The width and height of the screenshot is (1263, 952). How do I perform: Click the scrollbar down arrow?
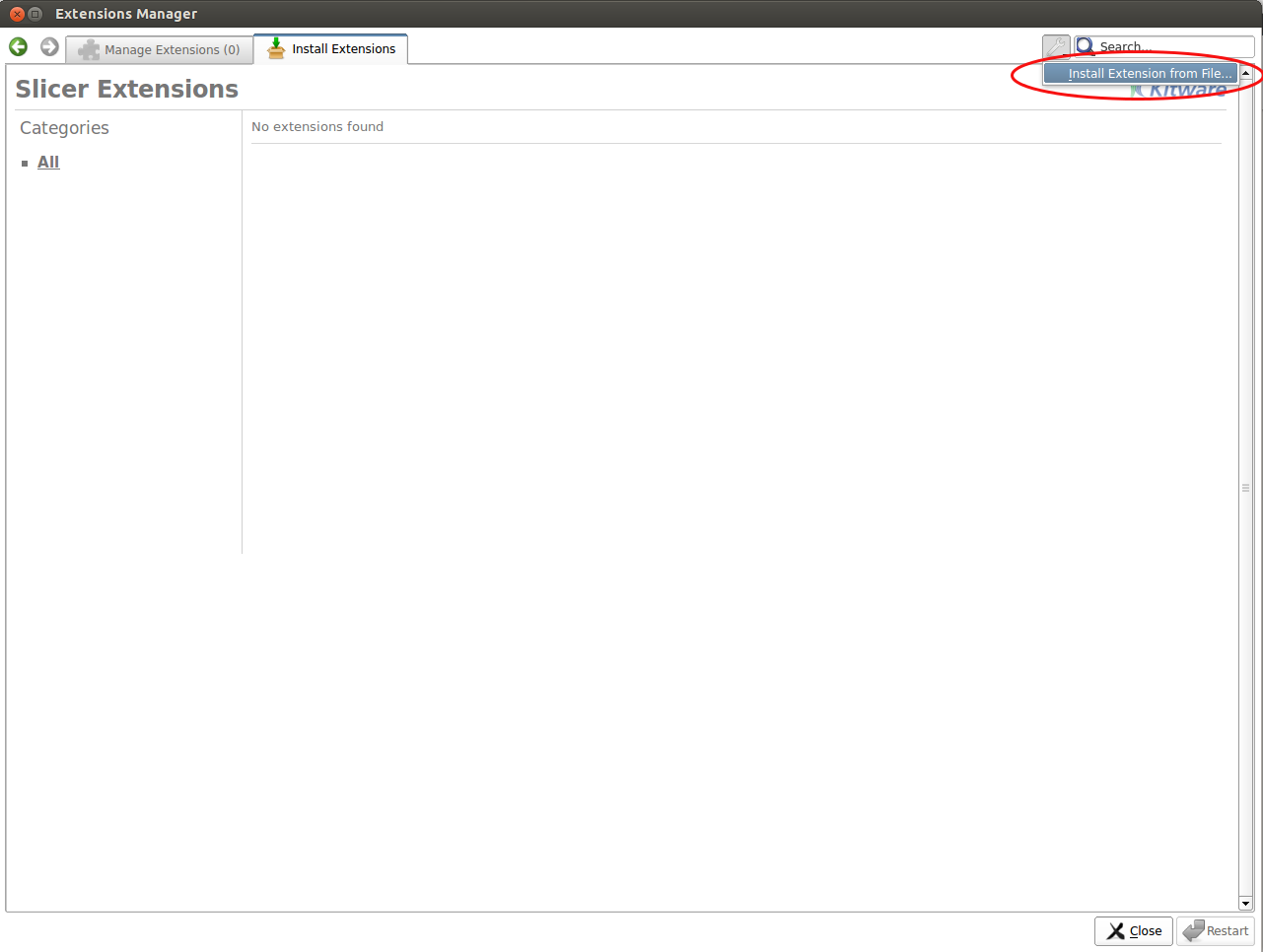coord(1245,903)
